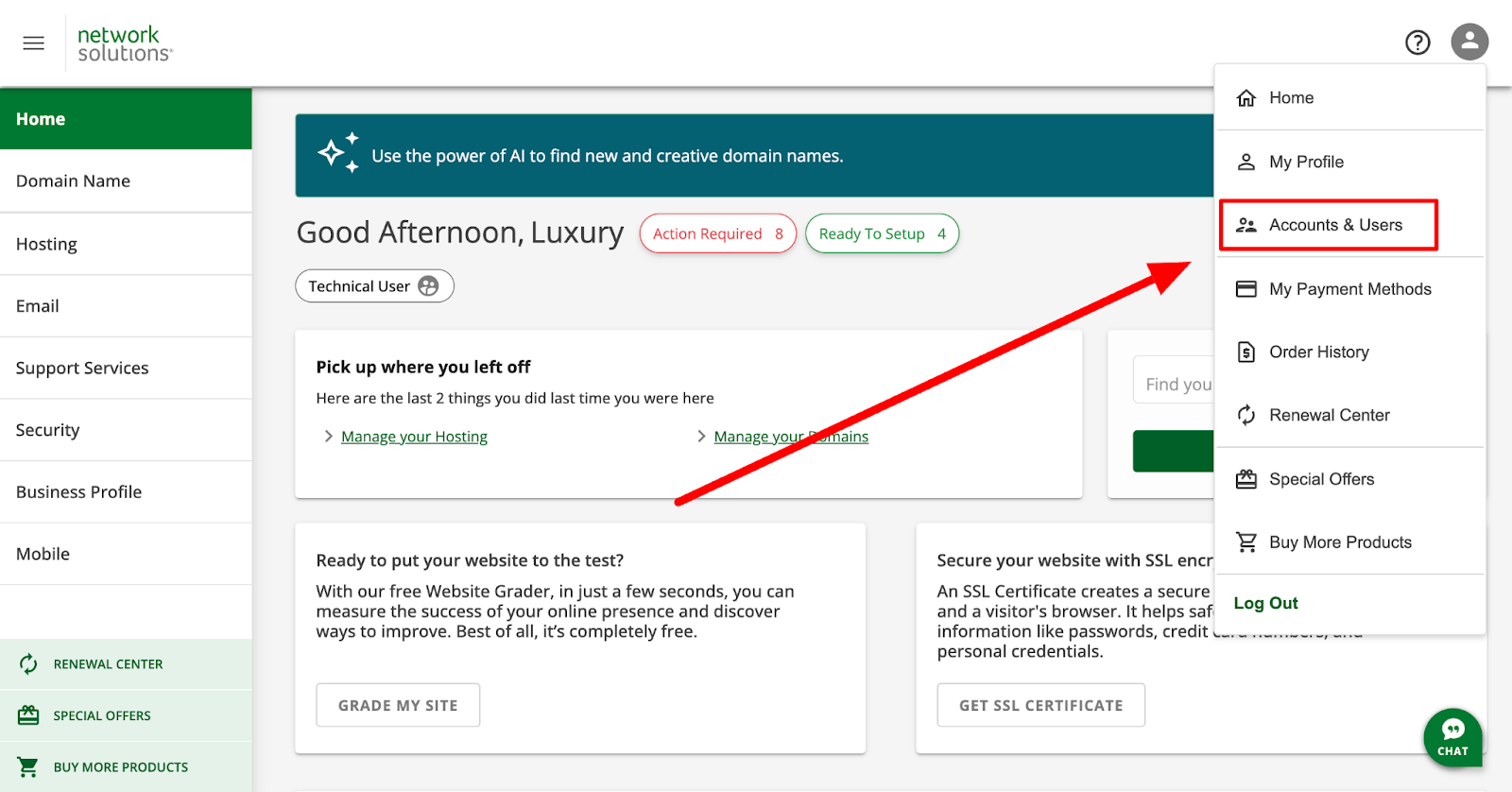Click the Technical User people icon
1512x792 pixels.
click(428, 286)
